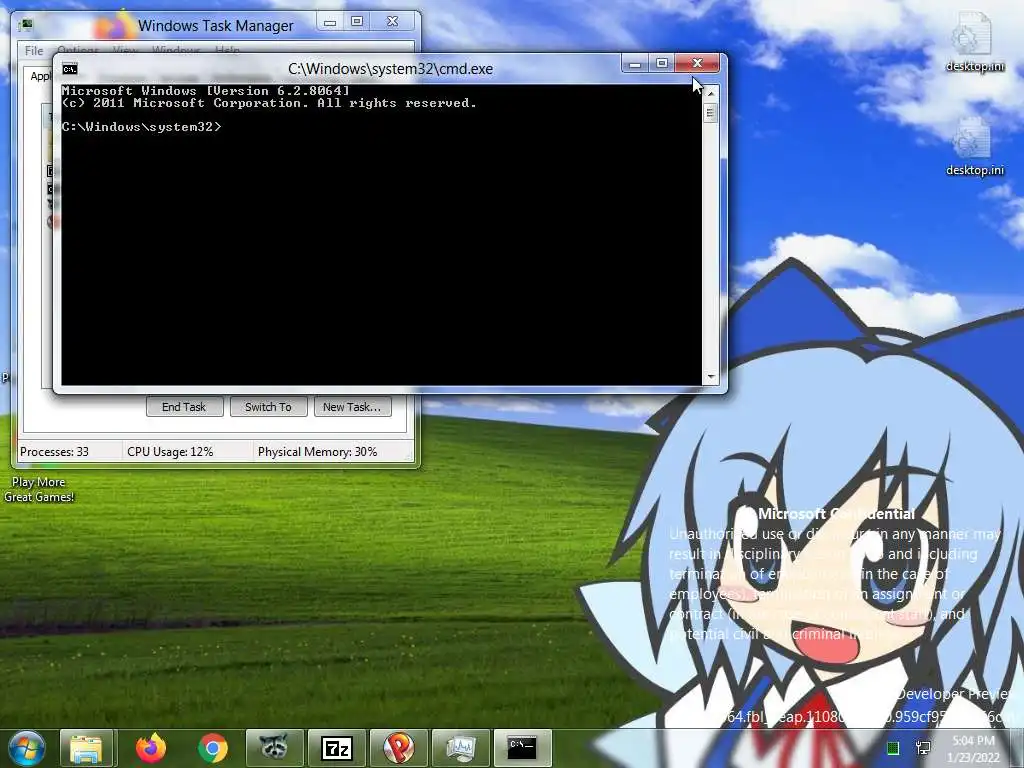Click the cmd window system menu icon
Image resolution: width=1024 pixels, height=768 pixels.
pos(70,69)
